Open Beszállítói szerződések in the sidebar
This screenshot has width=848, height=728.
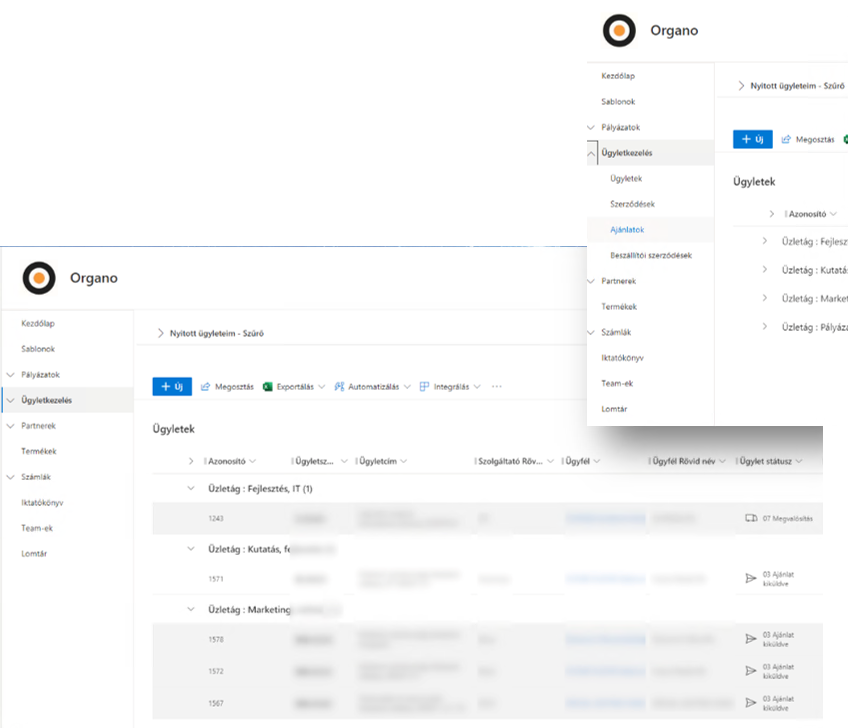(650, 256)
